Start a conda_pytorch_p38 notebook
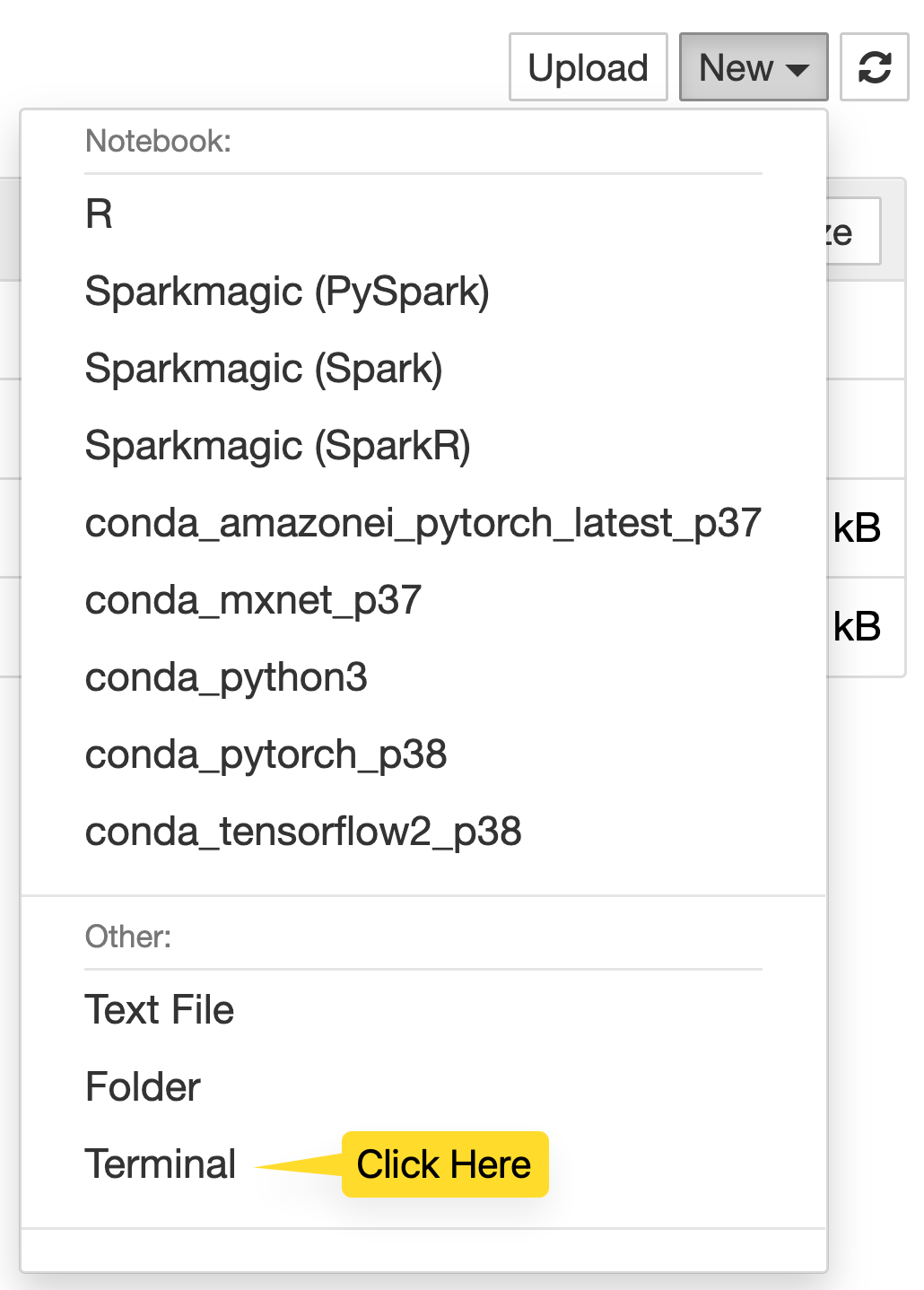The height and width of the screenshot is (1290, 924). click(x=265, y=754)
